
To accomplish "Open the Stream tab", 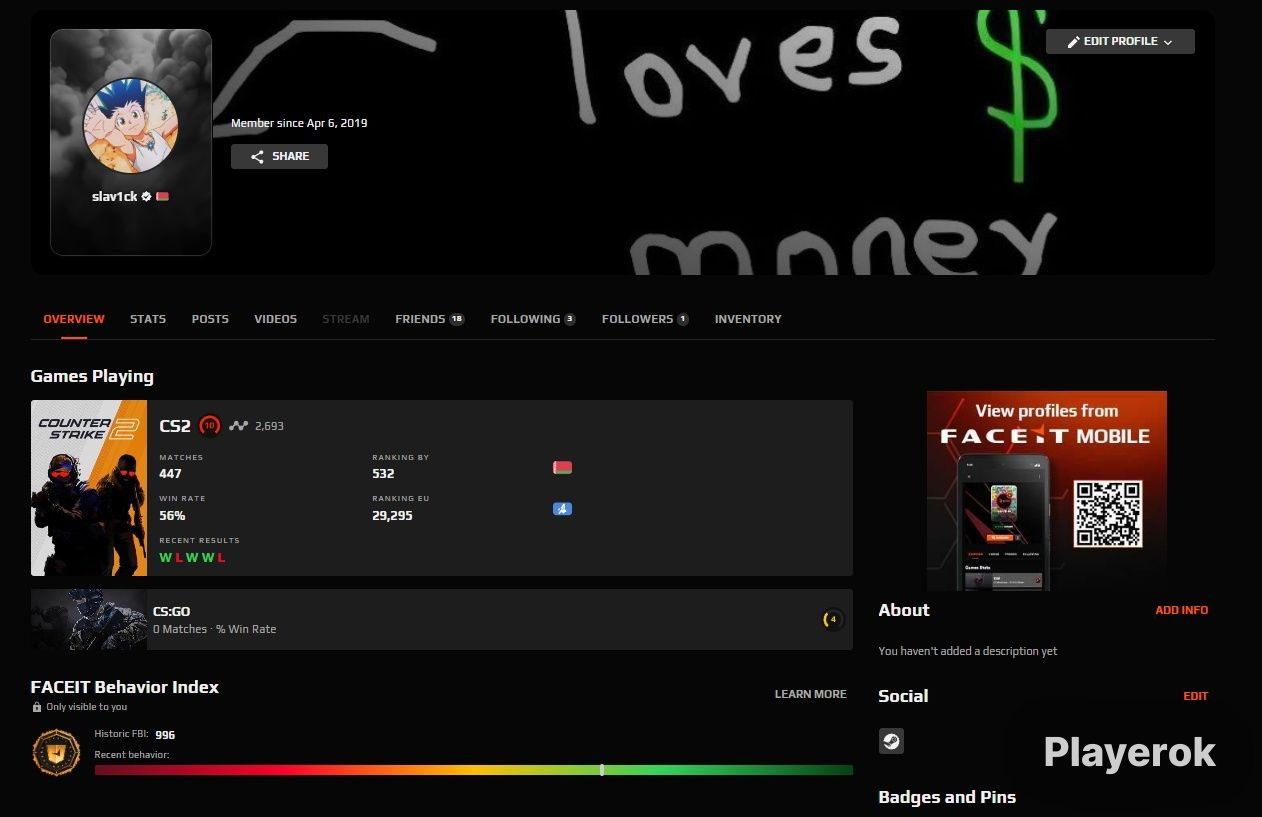I will pyautogui.click(x=346, y=319).
